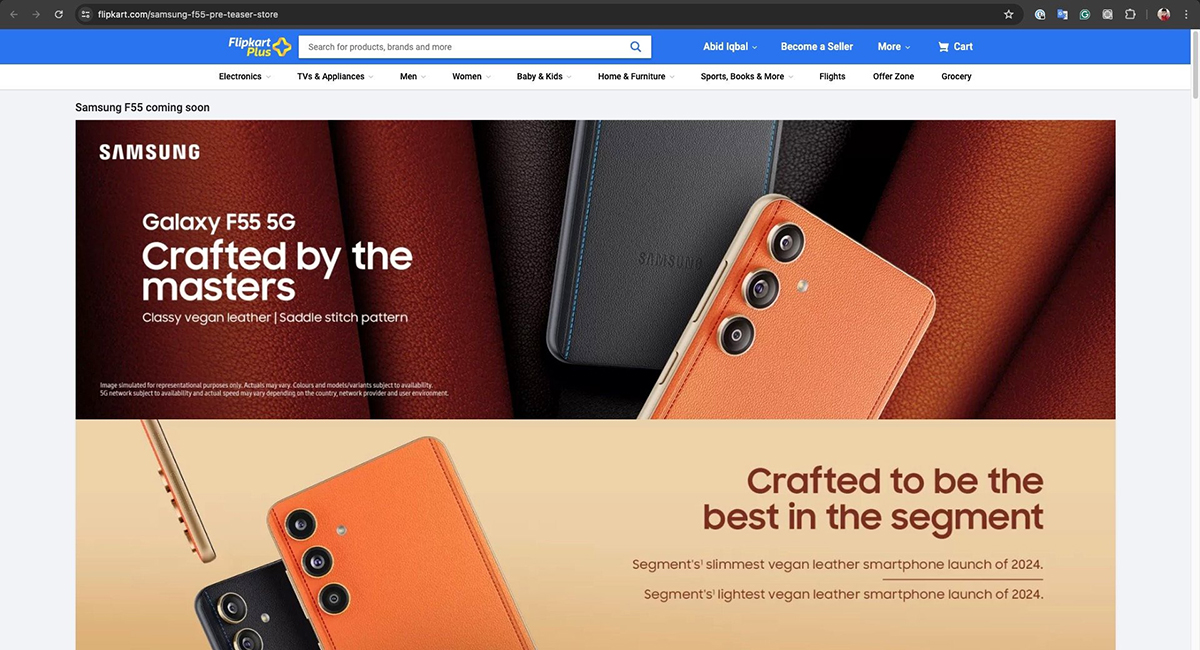Open the browser profile avatar

[x=1164, y=14]
